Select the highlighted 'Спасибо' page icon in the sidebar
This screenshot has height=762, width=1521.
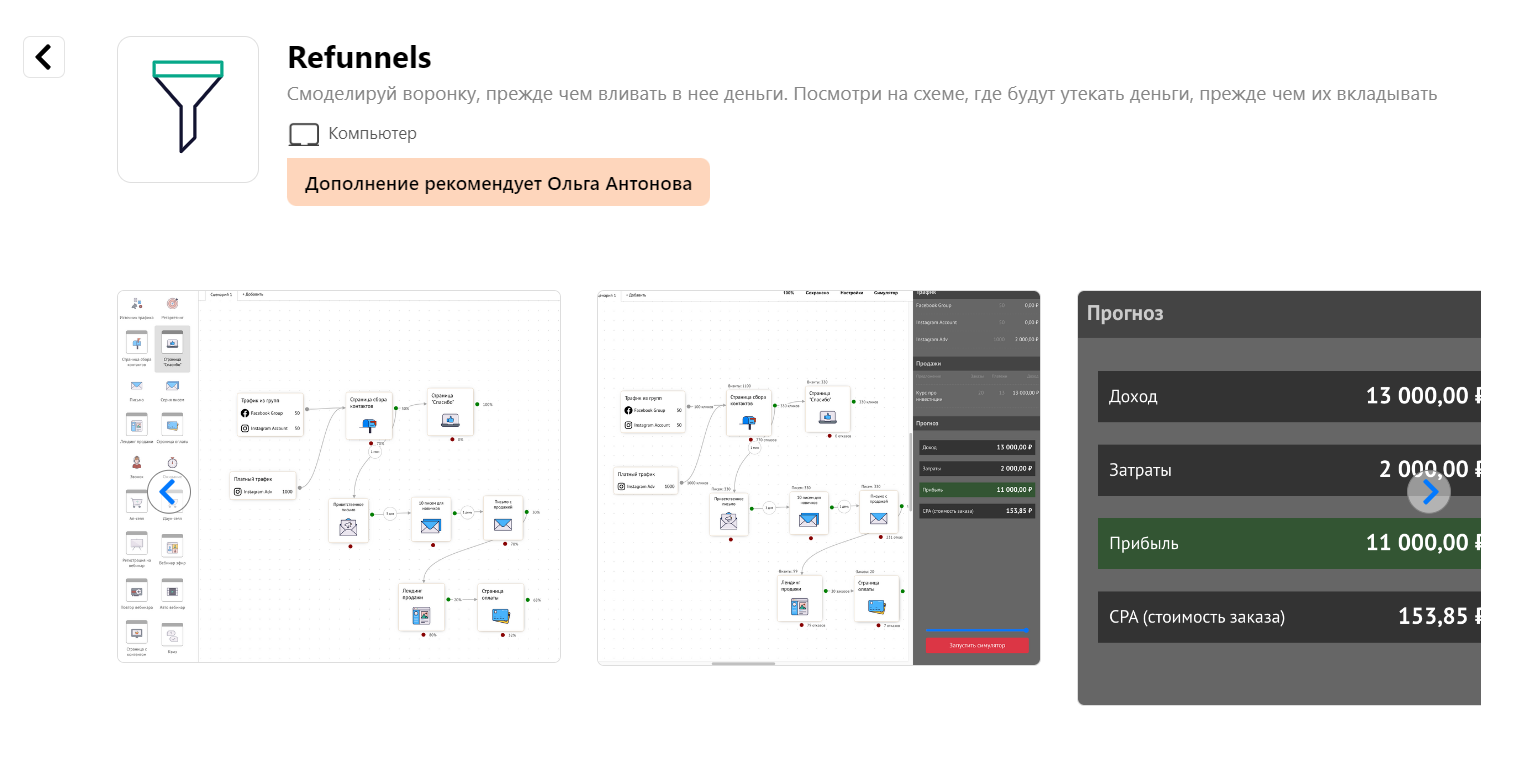click(x=172, y=345)
